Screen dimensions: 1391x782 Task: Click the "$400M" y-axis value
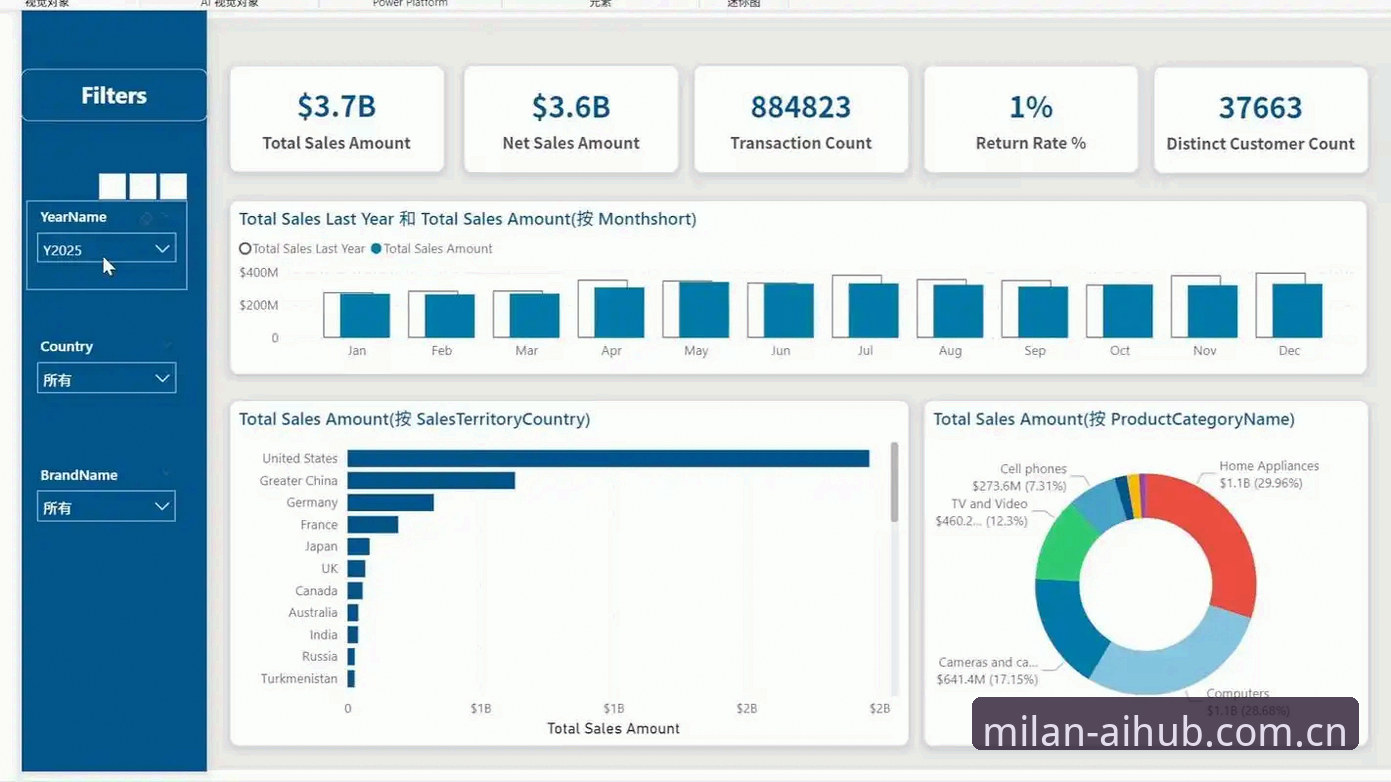[x=259, y=272]
